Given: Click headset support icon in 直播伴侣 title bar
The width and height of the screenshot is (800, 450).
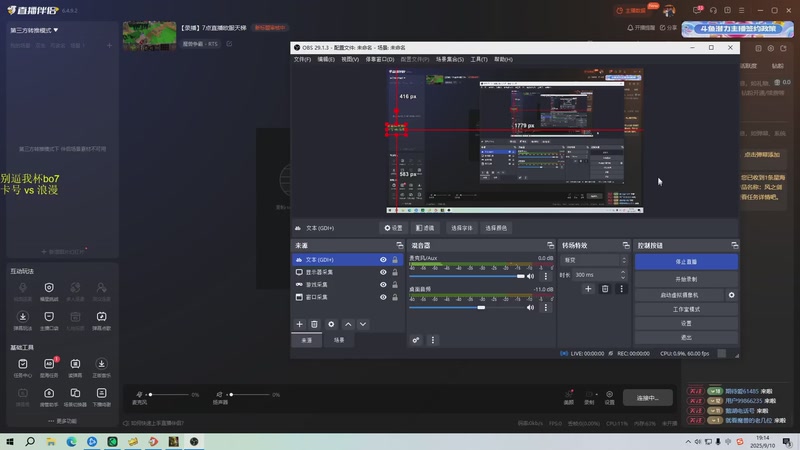Looking at the screenshot, I should pos(713,10).
